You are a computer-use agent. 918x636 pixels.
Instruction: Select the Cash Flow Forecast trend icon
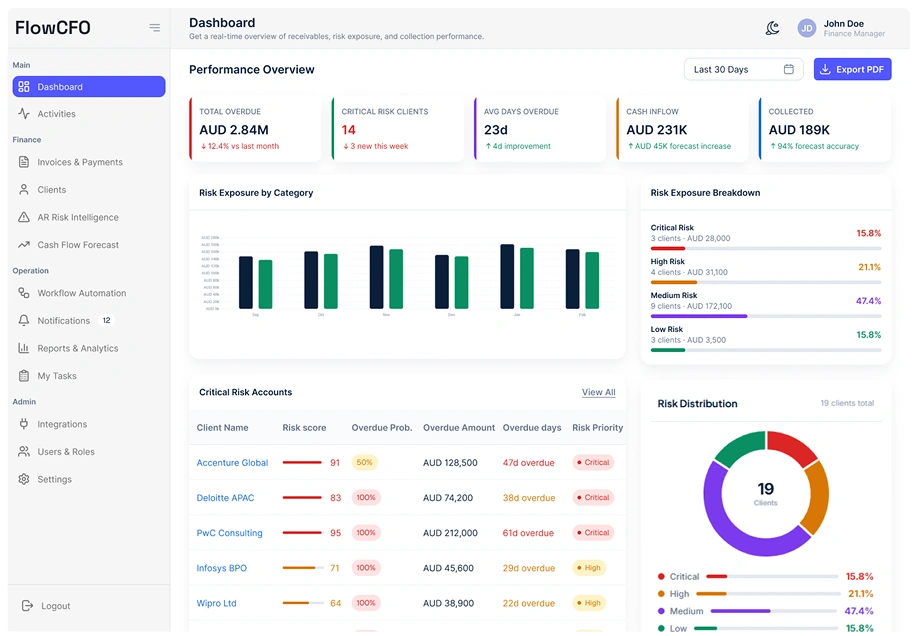[x=23, y=245]
